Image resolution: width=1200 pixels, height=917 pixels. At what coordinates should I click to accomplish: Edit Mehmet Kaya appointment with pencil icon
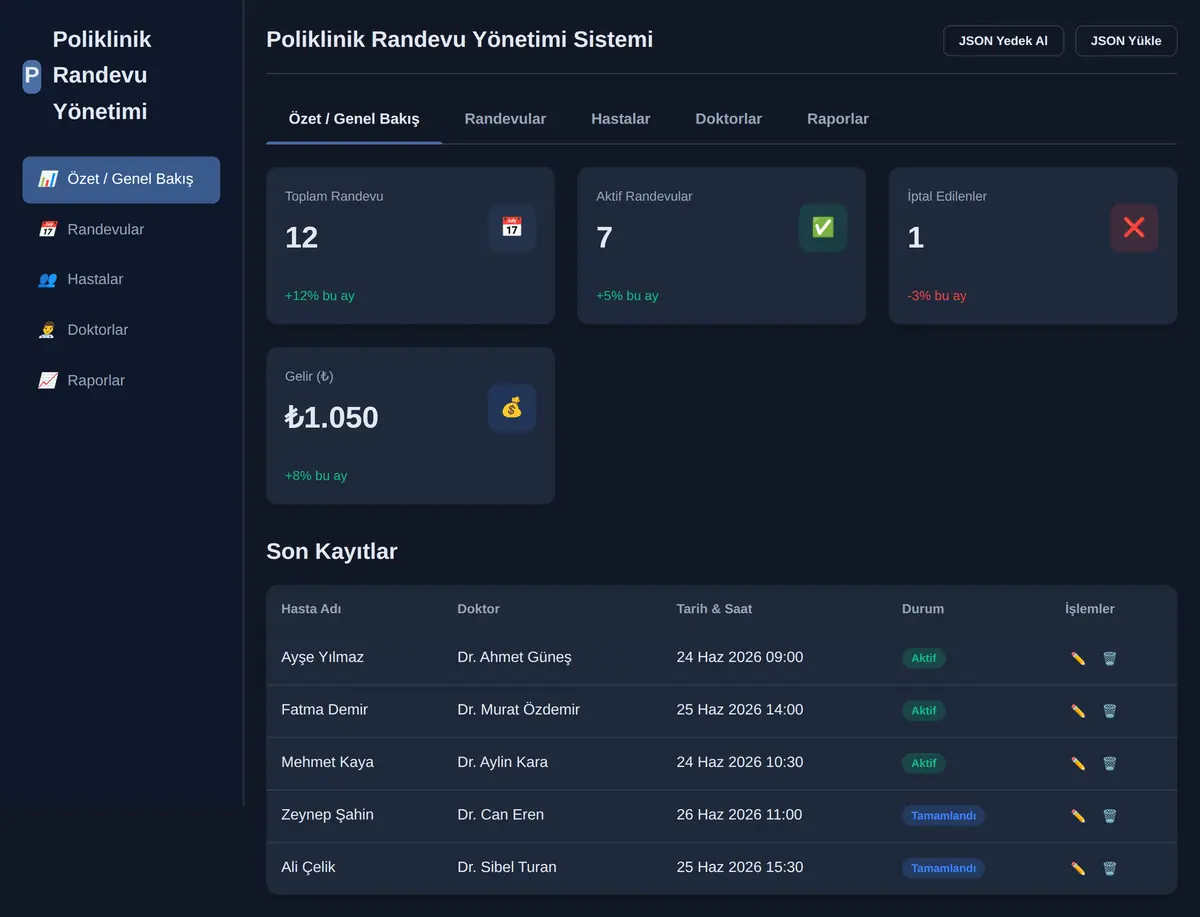tap(1078, 763)
